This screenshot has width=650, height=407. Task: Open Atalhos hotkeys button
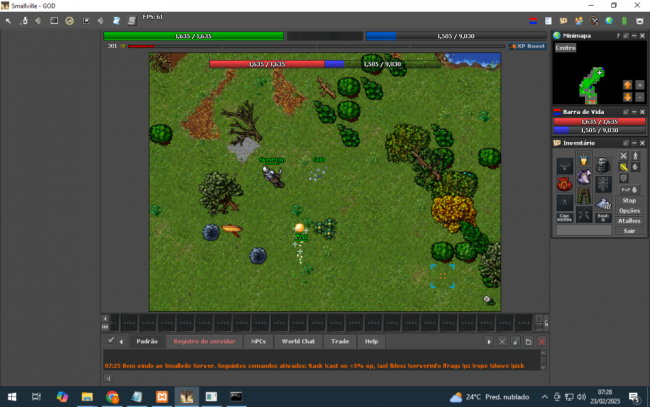(629, 221)
